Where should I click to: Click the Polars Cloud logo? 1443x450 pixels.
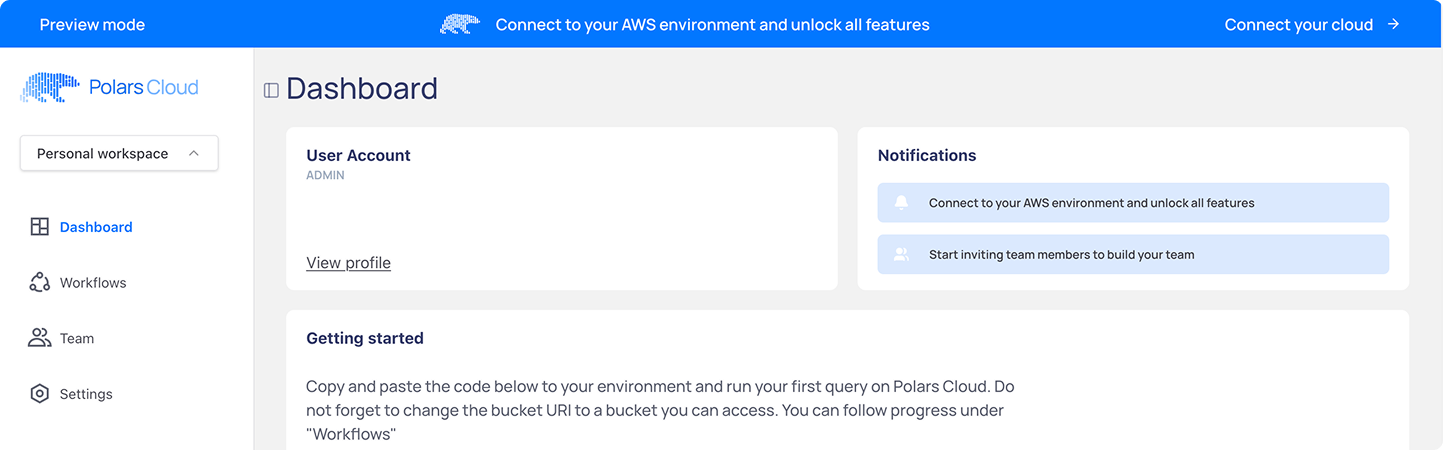[110, 88]
